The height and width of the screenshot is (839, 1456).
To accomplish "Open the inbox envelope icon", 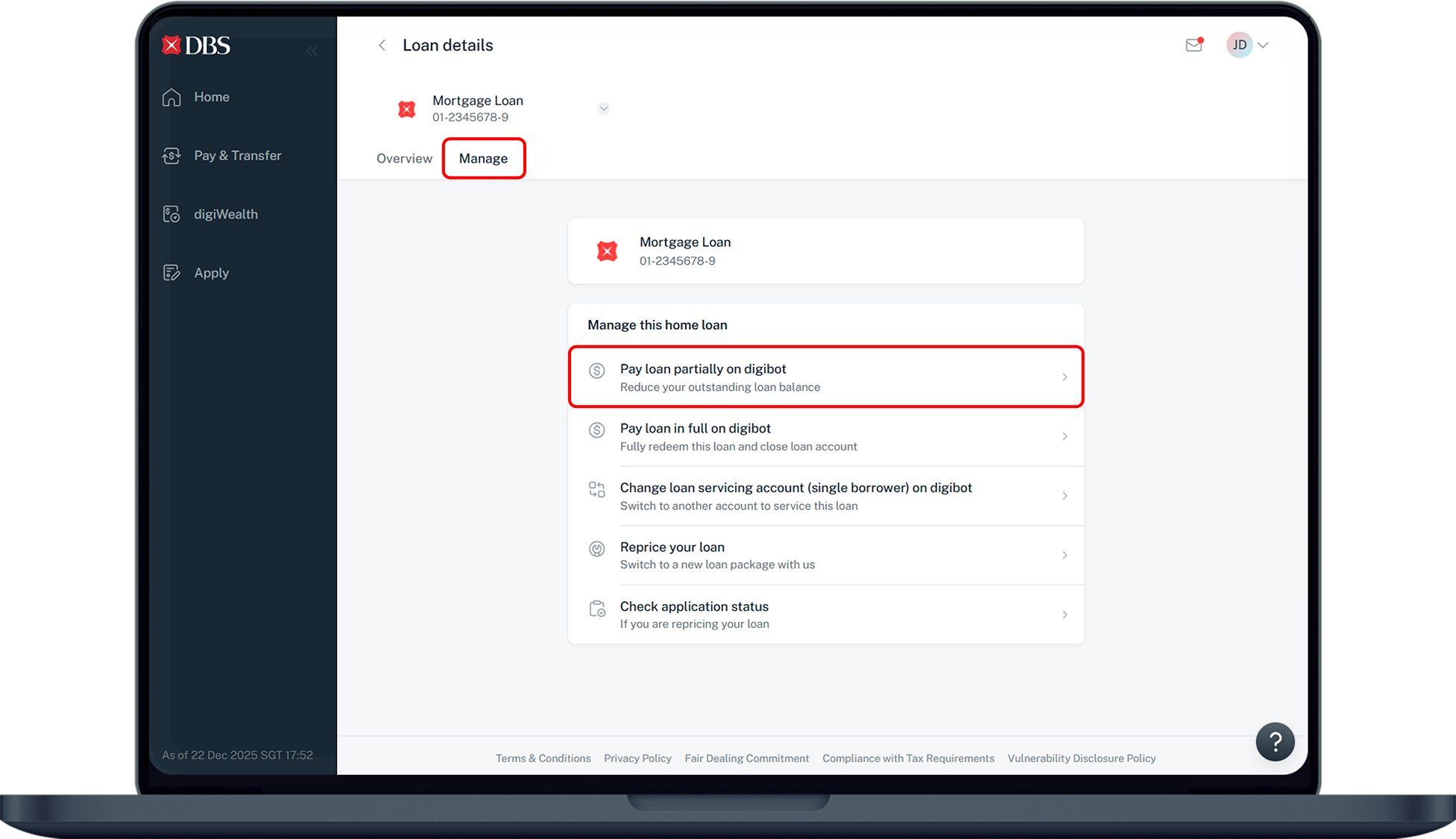I will (1194, 45).
